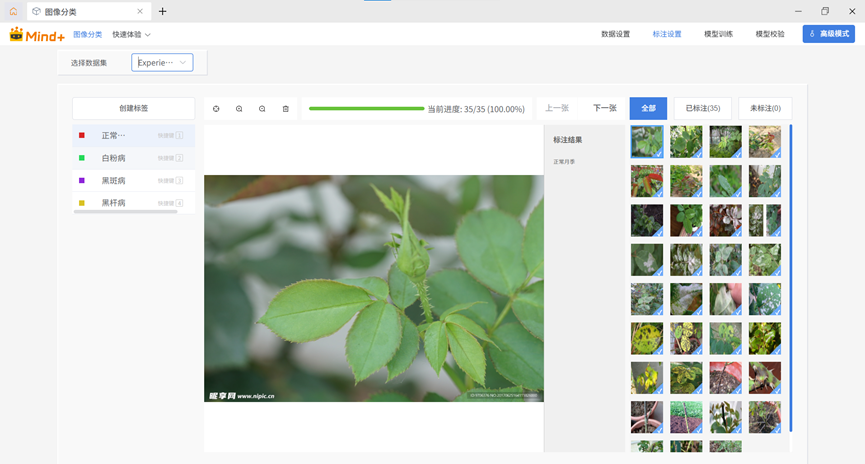This screenshot has height=464, width=865.
Task: Click the 创建标签 button
Action: [133, 108]
